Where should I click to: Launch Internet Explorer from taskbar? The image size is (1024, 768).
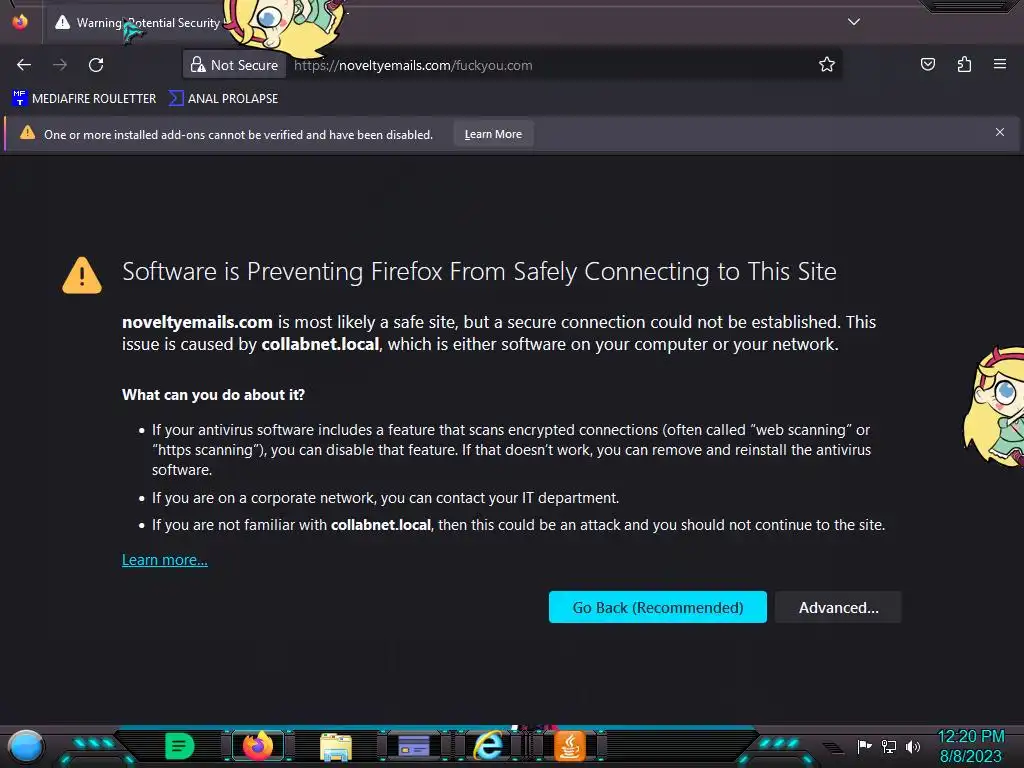click(x=488, y=746)
